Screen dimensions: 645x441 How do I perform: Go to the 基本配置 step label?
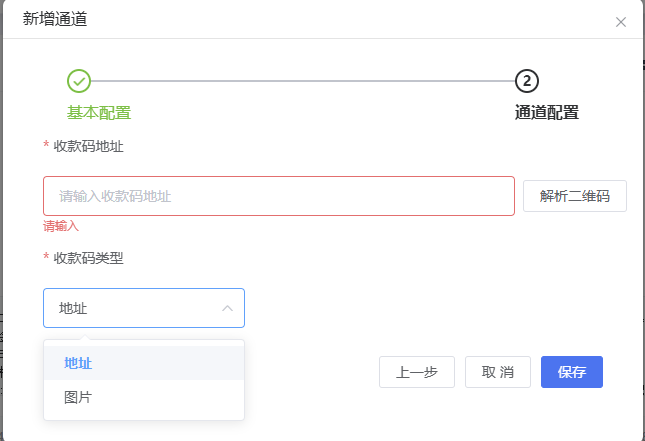tap(99, 112)
